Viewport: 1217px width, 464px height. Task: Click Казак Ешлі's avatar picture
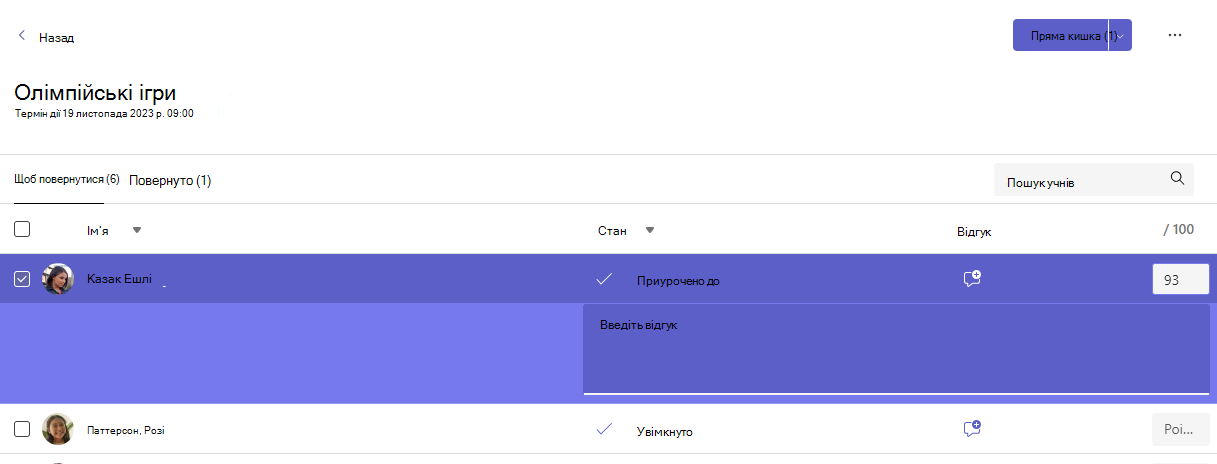[58, 279]
